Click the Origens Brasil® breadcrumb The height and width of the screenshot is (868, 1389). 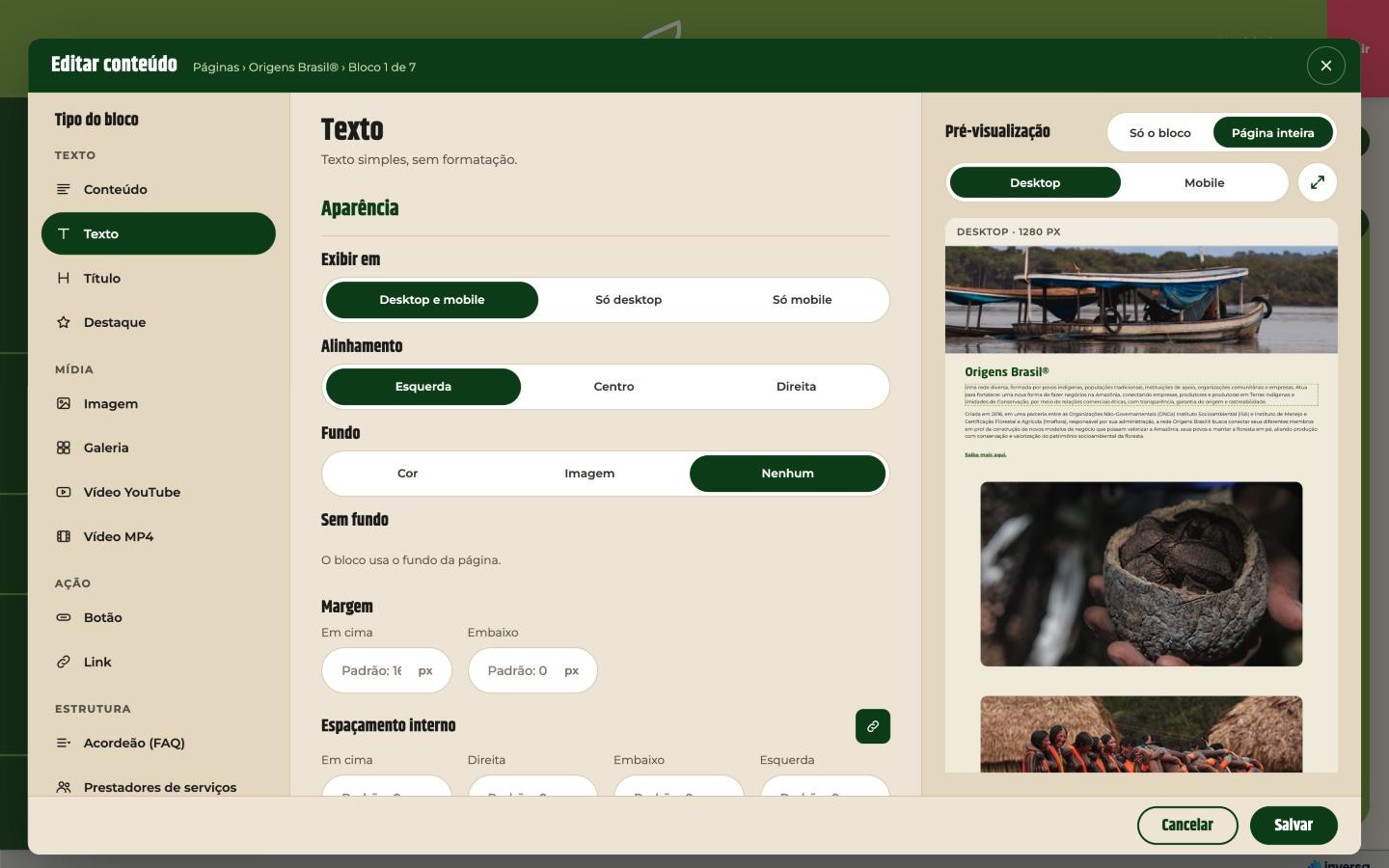(293, 68)
